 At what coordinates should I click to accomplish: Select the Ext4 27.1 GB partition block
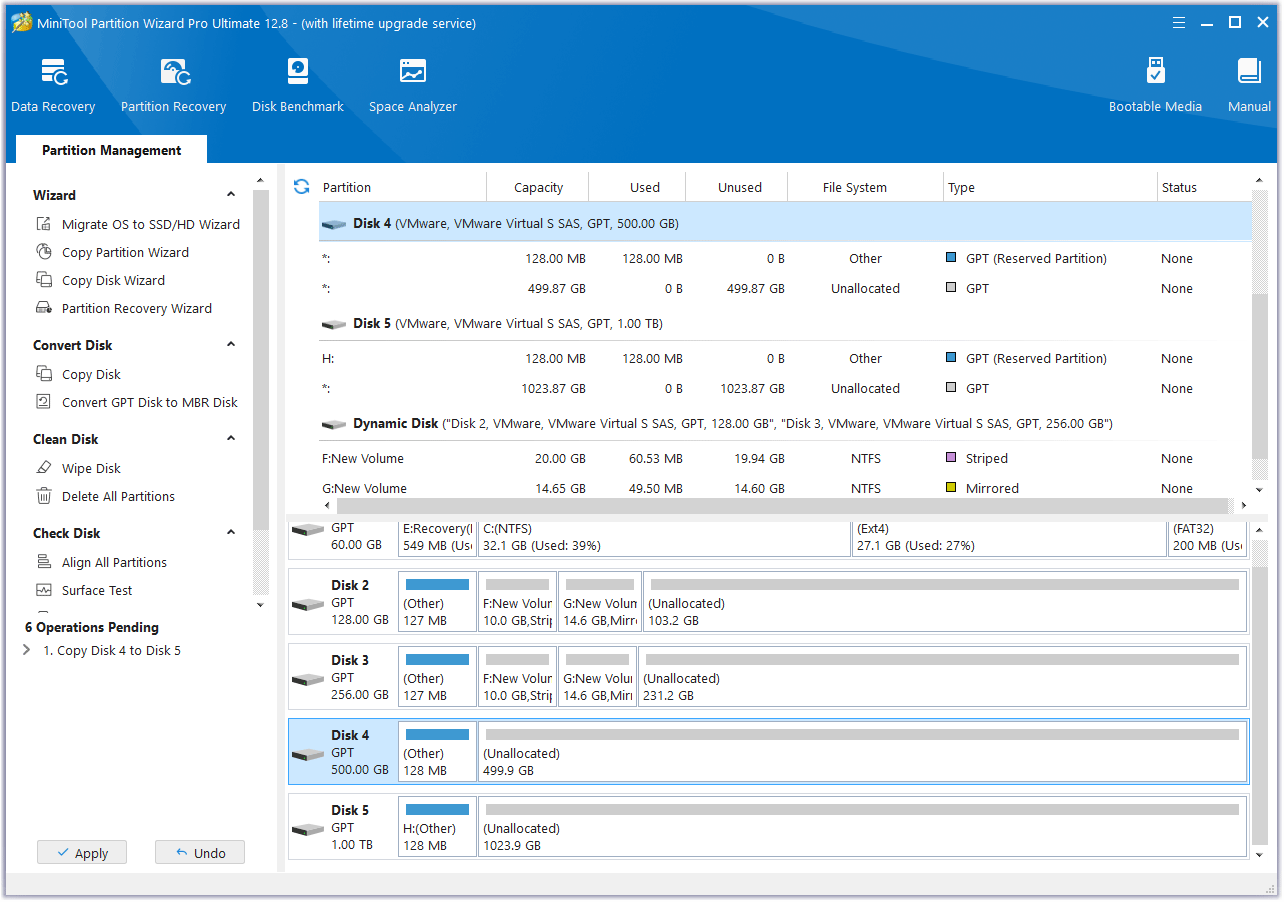click(1009, 538)
